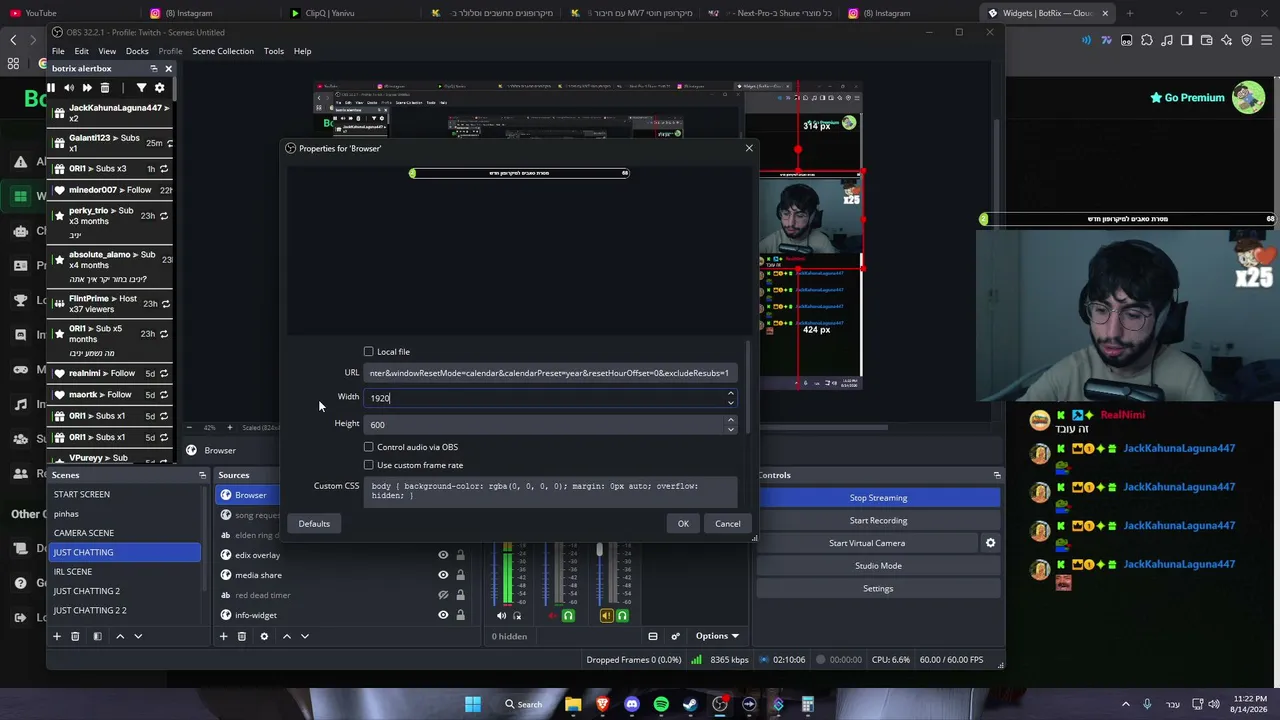Move the selected source down
The image size is (1280, 720).
[x=305, y=636]
